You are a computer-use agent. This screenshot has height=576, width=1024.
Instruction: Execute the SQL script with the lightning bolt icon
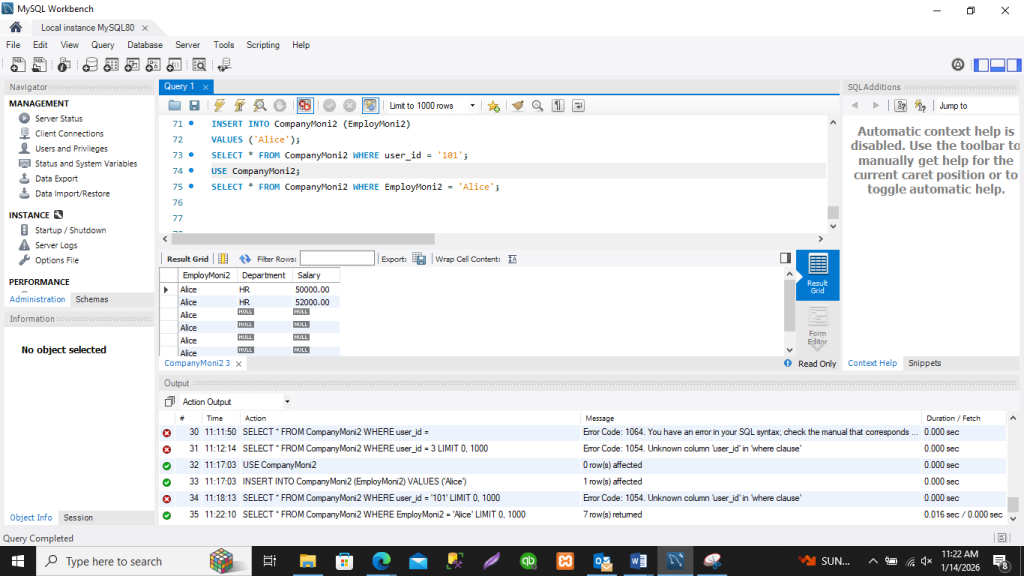[x=218, y=105]
